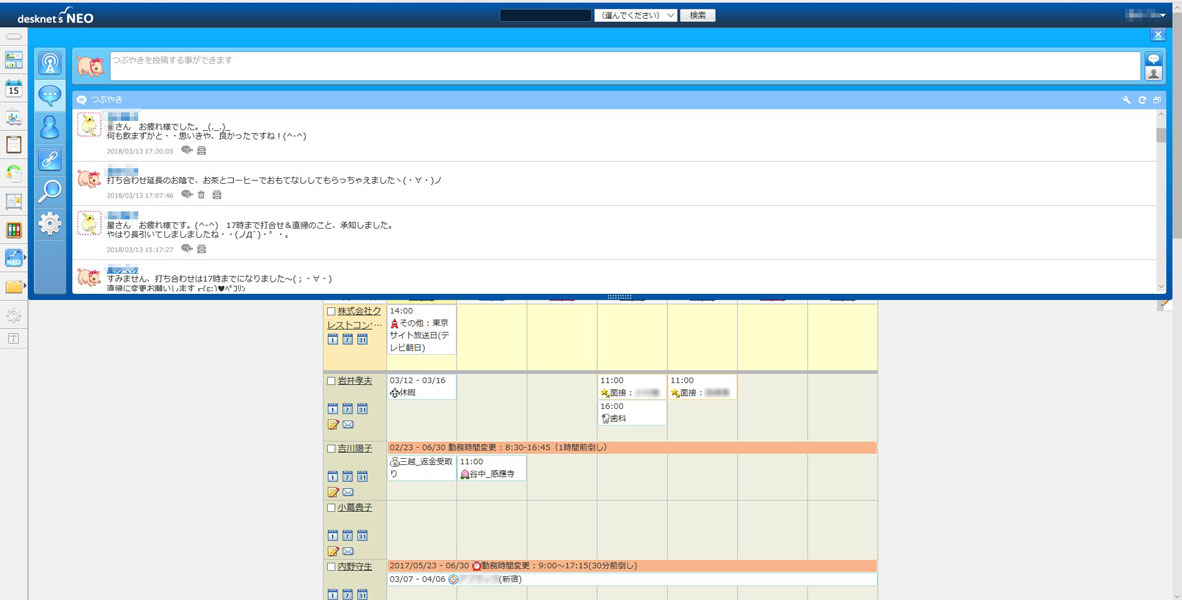Check the box next to 岩井孝夫

331,381
